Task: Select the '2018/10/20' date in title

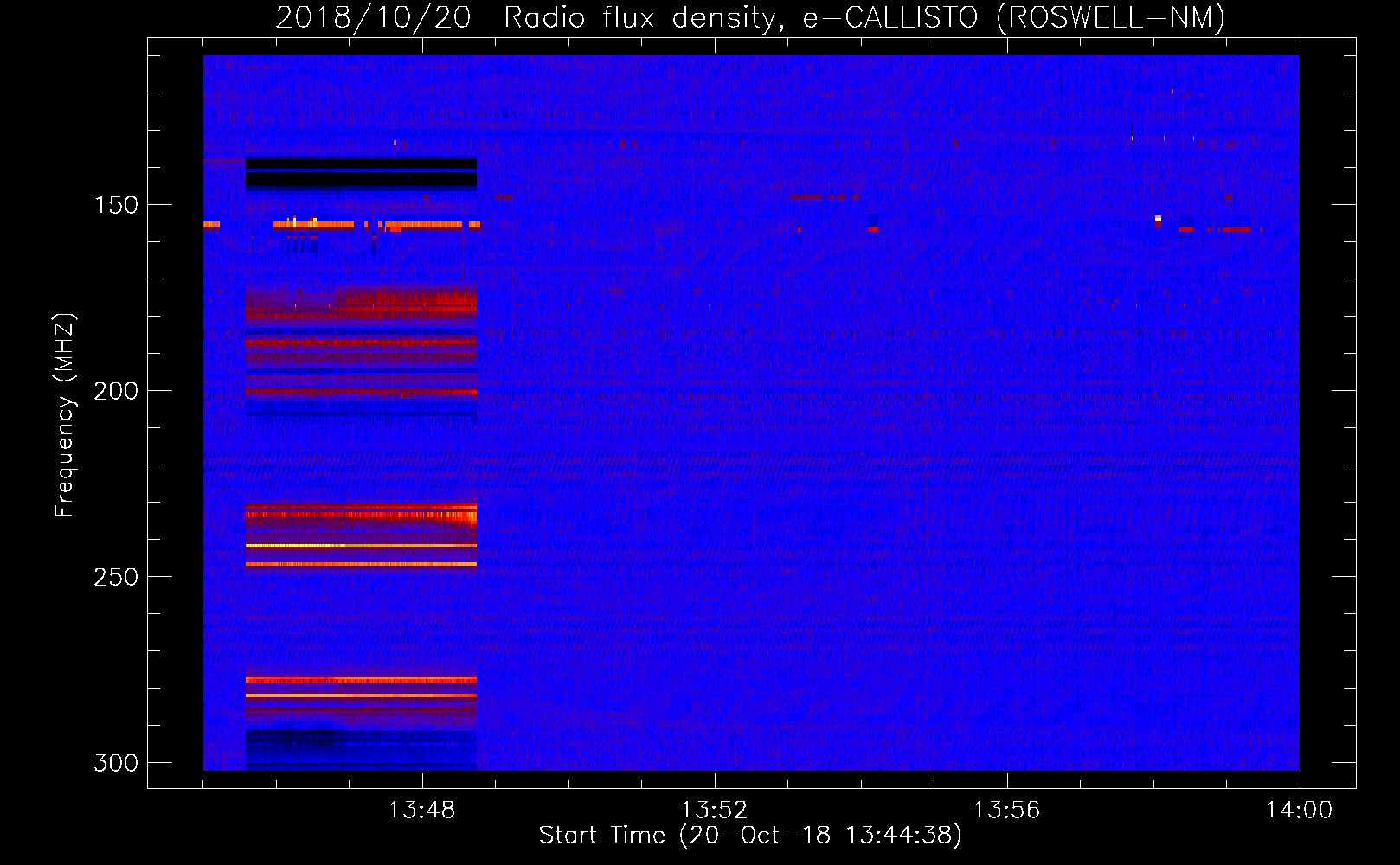Action: click(373, 18)
